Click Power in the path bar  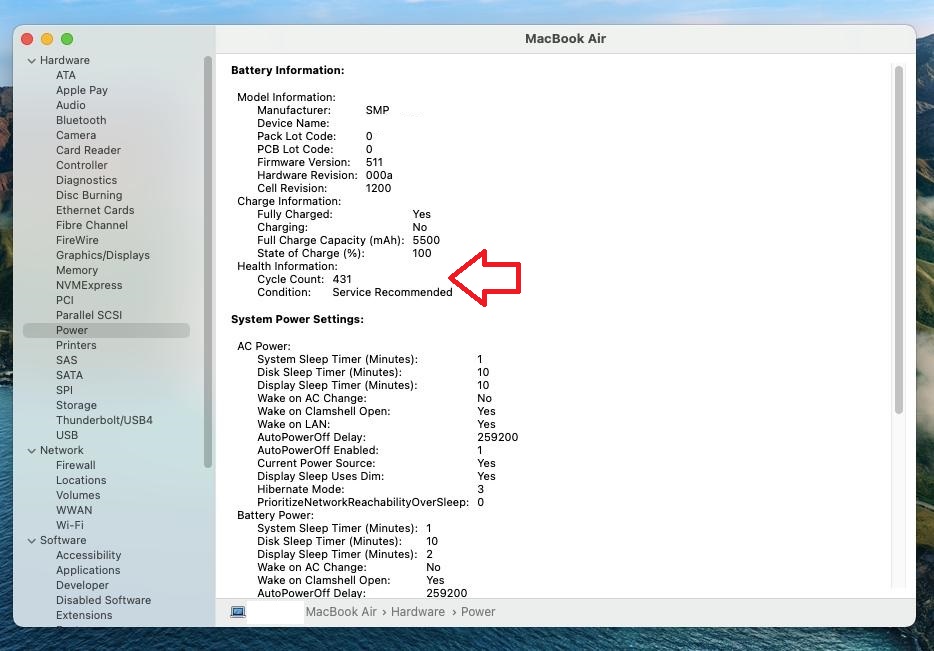click(x=478, y=612)
